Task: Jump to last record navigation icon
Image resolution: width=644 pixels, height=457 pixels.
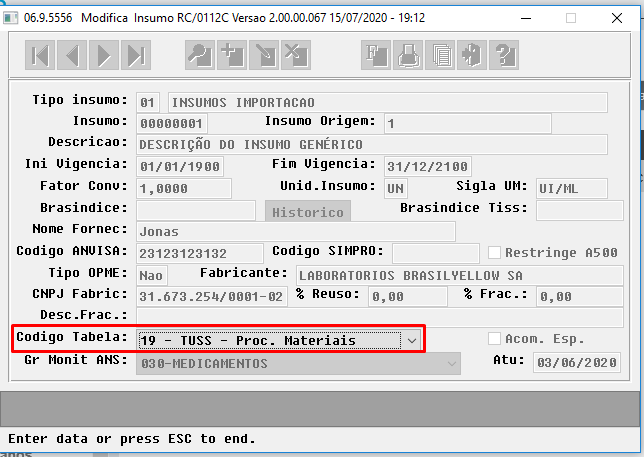Action: (x=136, y=55)
